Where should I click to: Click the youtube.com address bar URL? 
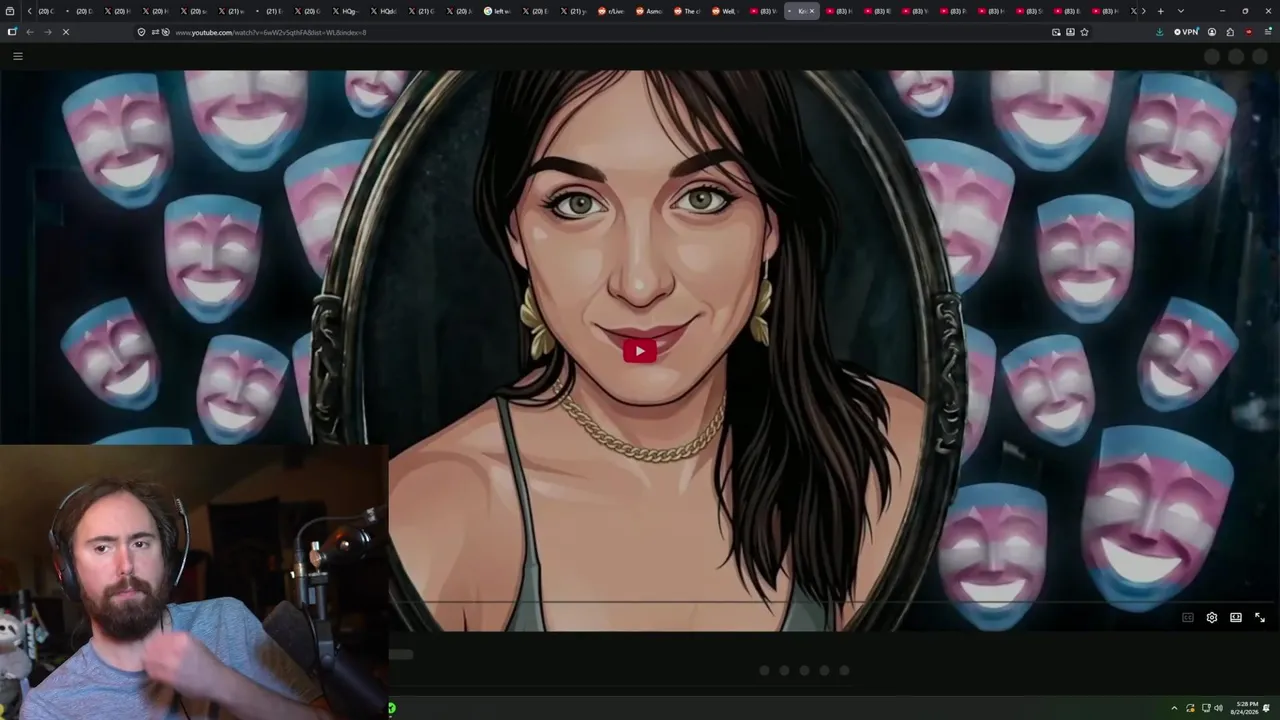271,32
